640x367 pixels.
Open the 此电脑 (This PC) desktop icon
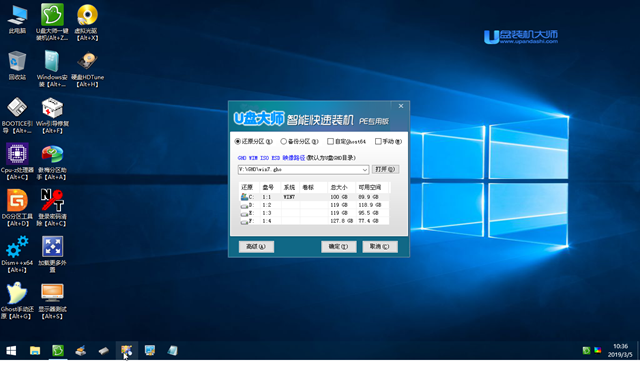tap(17, 19)
